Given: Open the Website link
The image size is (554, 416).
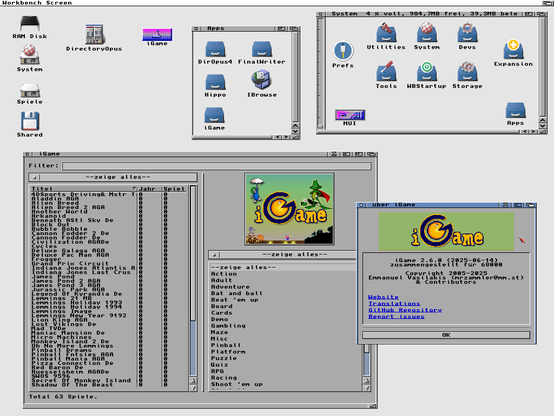Looking at the screenshot, I should (383, 297).
